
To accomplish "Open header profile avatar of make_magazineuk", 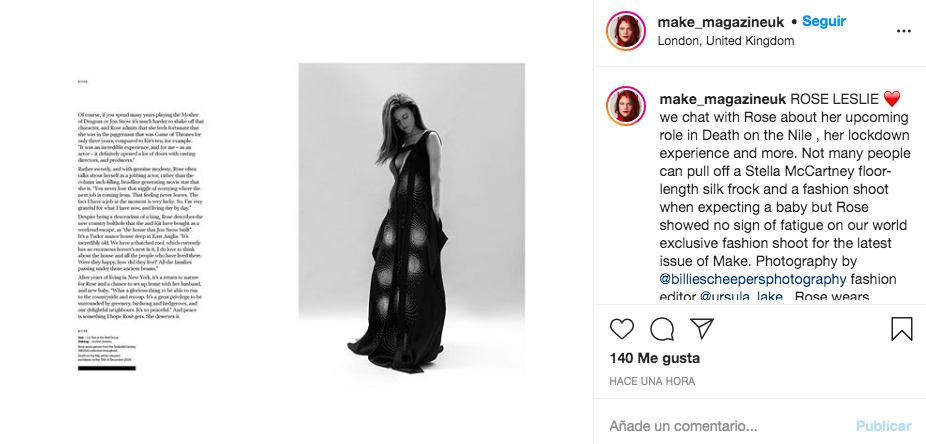I will [x=625, y=31].
